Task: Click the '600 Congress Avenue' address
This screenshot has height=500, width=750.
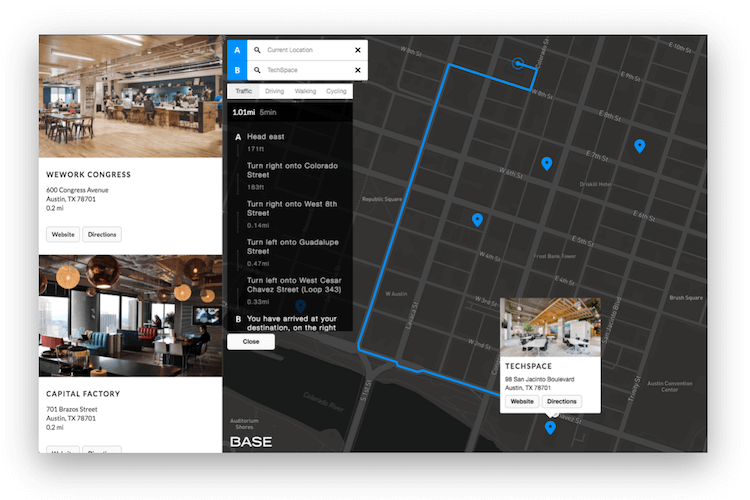Action: point(77,190)
